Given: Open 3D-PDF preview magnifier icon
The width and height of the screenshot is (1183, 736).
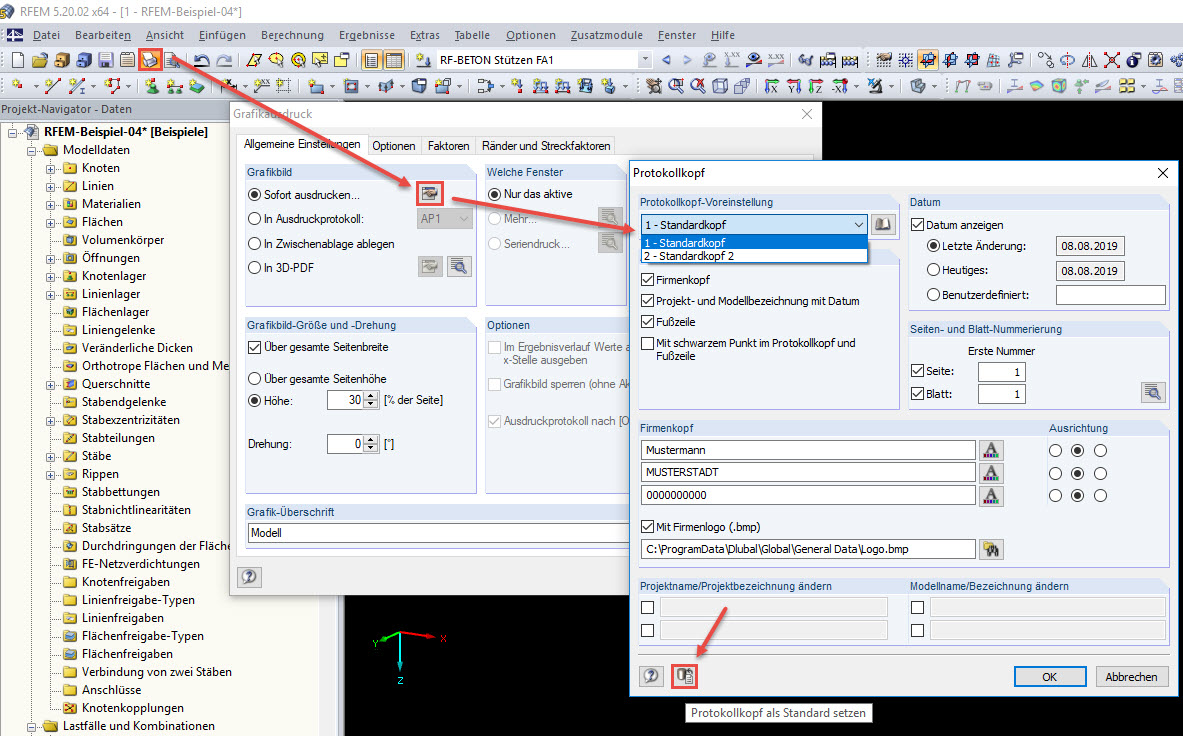Looking at the screenshot, I should (459, 266).
